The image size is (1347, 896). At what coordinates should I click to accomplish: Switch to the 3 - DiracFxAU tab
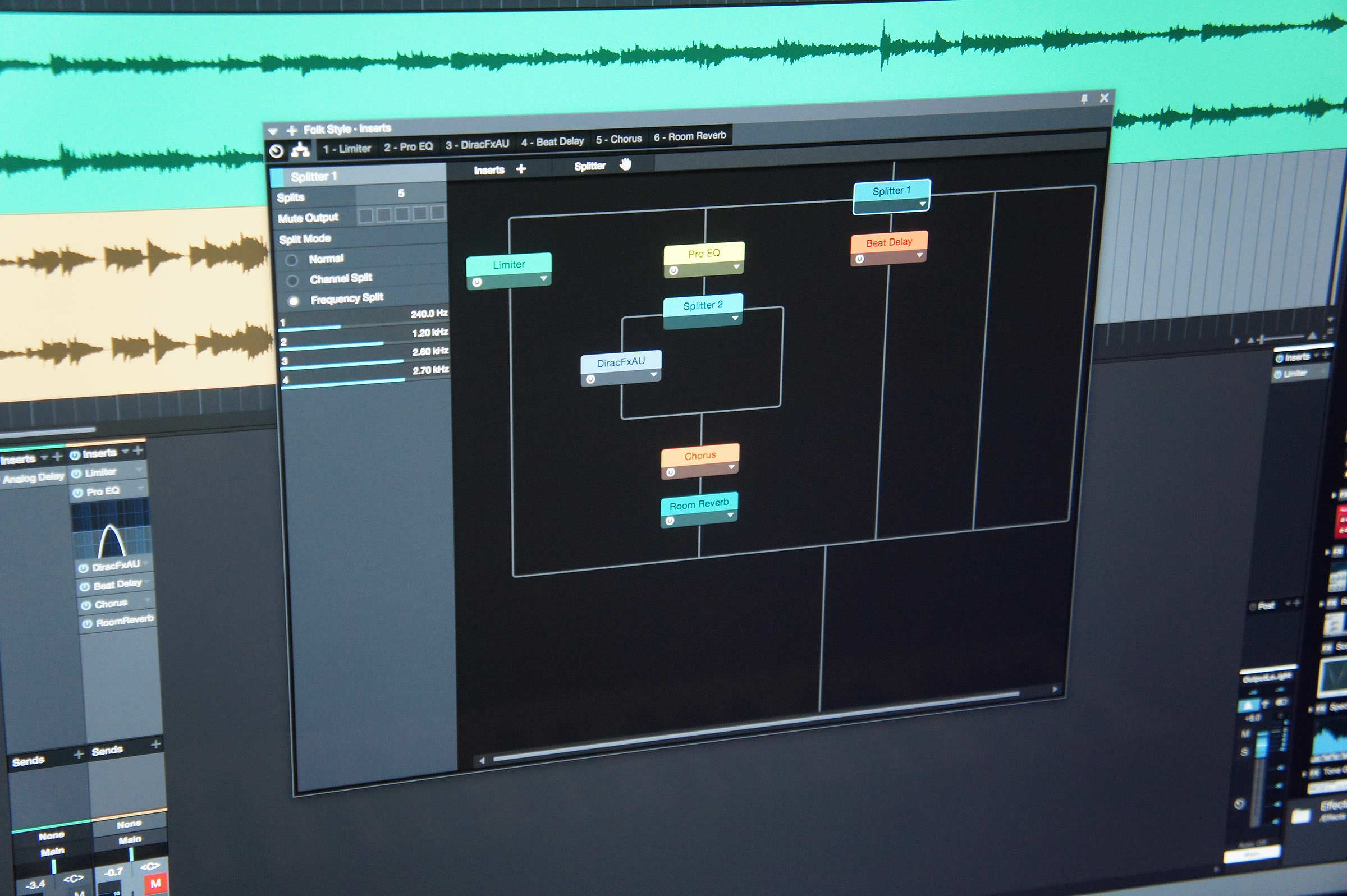pos(477,145)
